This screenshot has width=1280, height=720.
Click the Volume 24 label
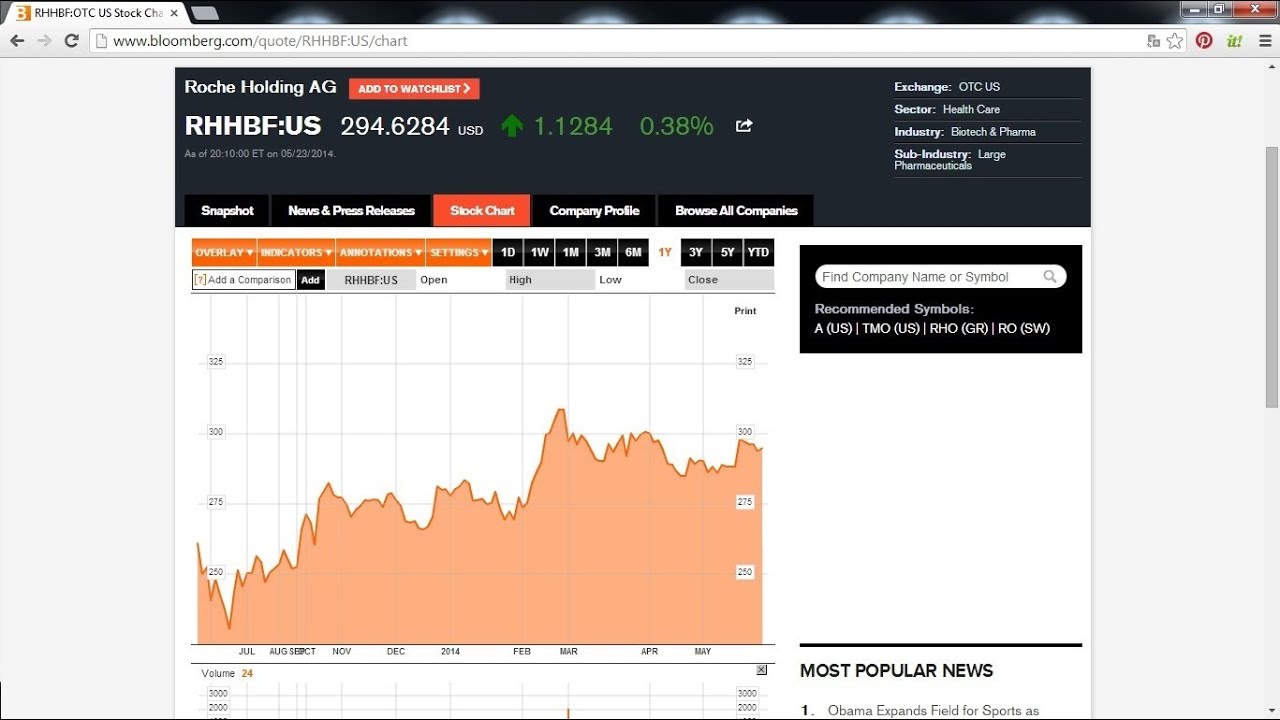coord(227,673)
